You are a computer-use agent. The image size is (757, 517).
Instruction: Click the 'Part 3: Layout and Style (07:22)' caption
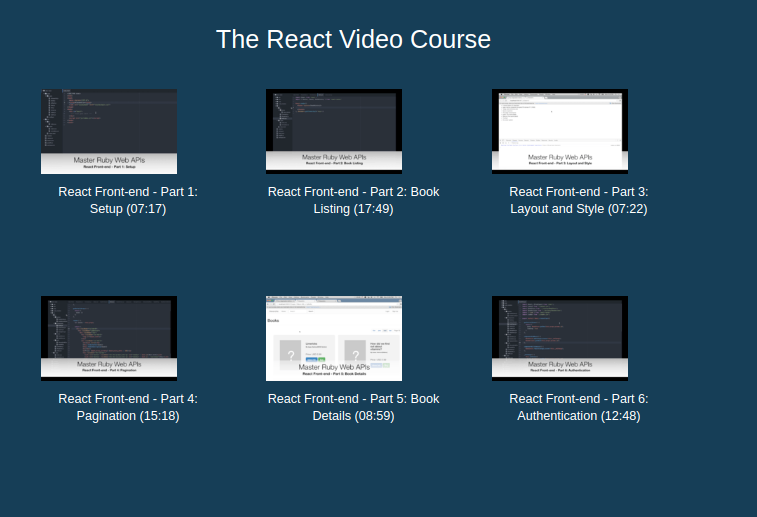coord(579,200)
